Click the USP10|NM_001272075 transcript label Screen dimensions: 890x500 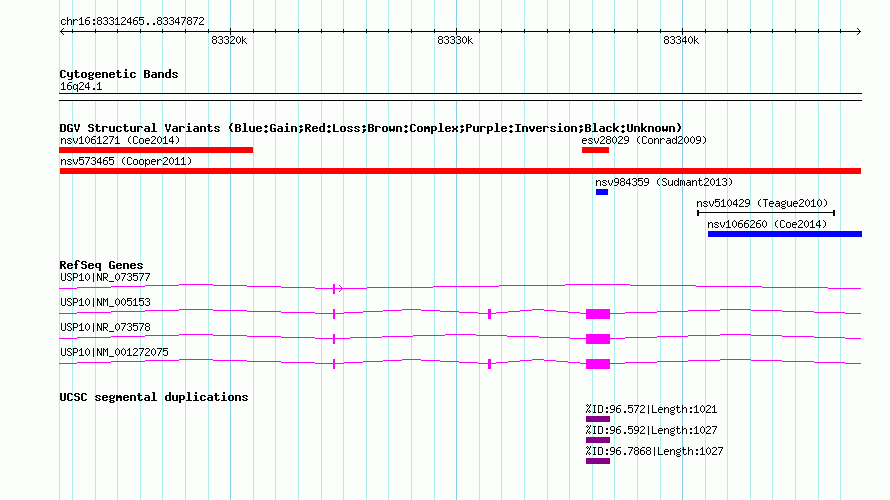(114, 352)
